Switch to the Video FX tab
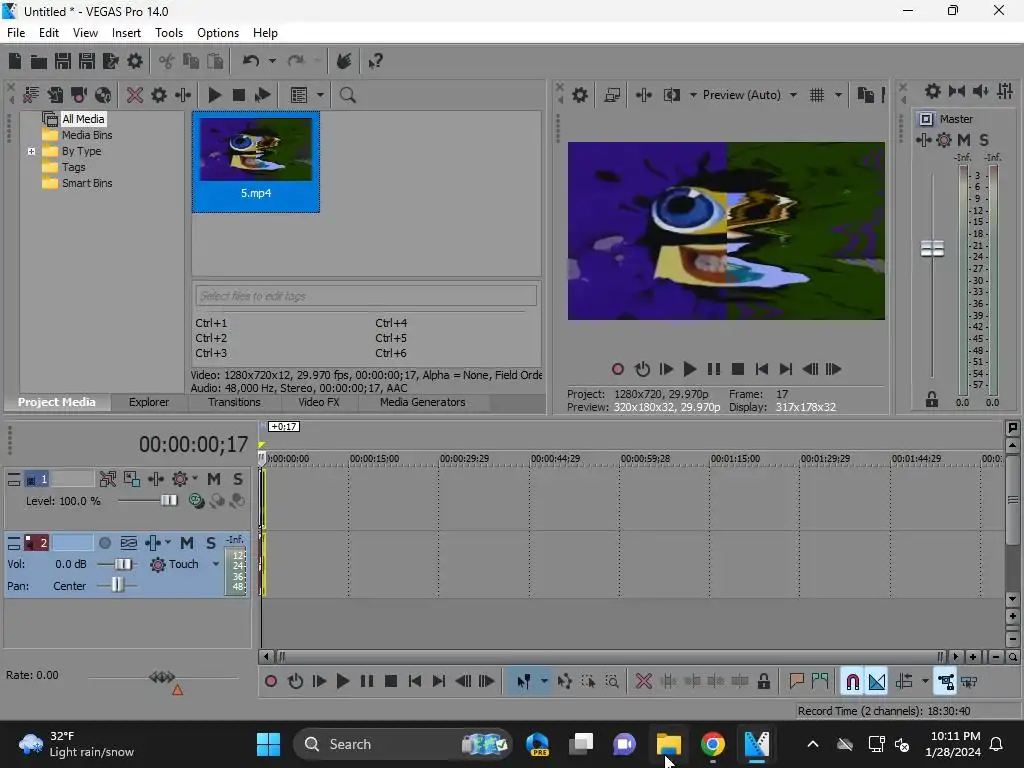Viewport: 1024px width, 768px height. click(319, 402)
